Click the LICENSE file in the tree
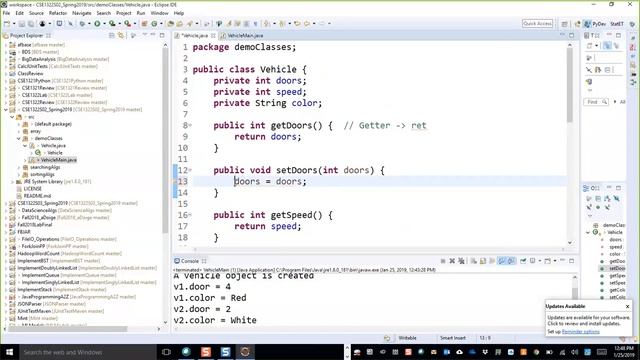 tap(32, 189)
